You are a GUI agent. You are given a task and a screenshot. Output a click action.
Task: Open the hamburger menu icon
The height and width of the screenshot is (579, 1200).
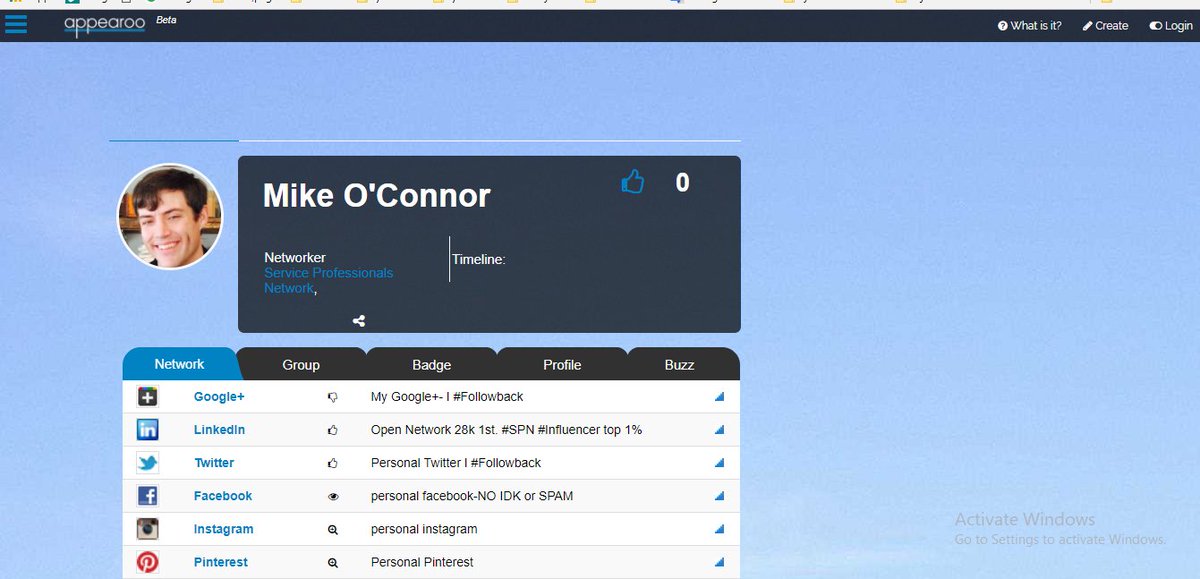coord(16,24)
